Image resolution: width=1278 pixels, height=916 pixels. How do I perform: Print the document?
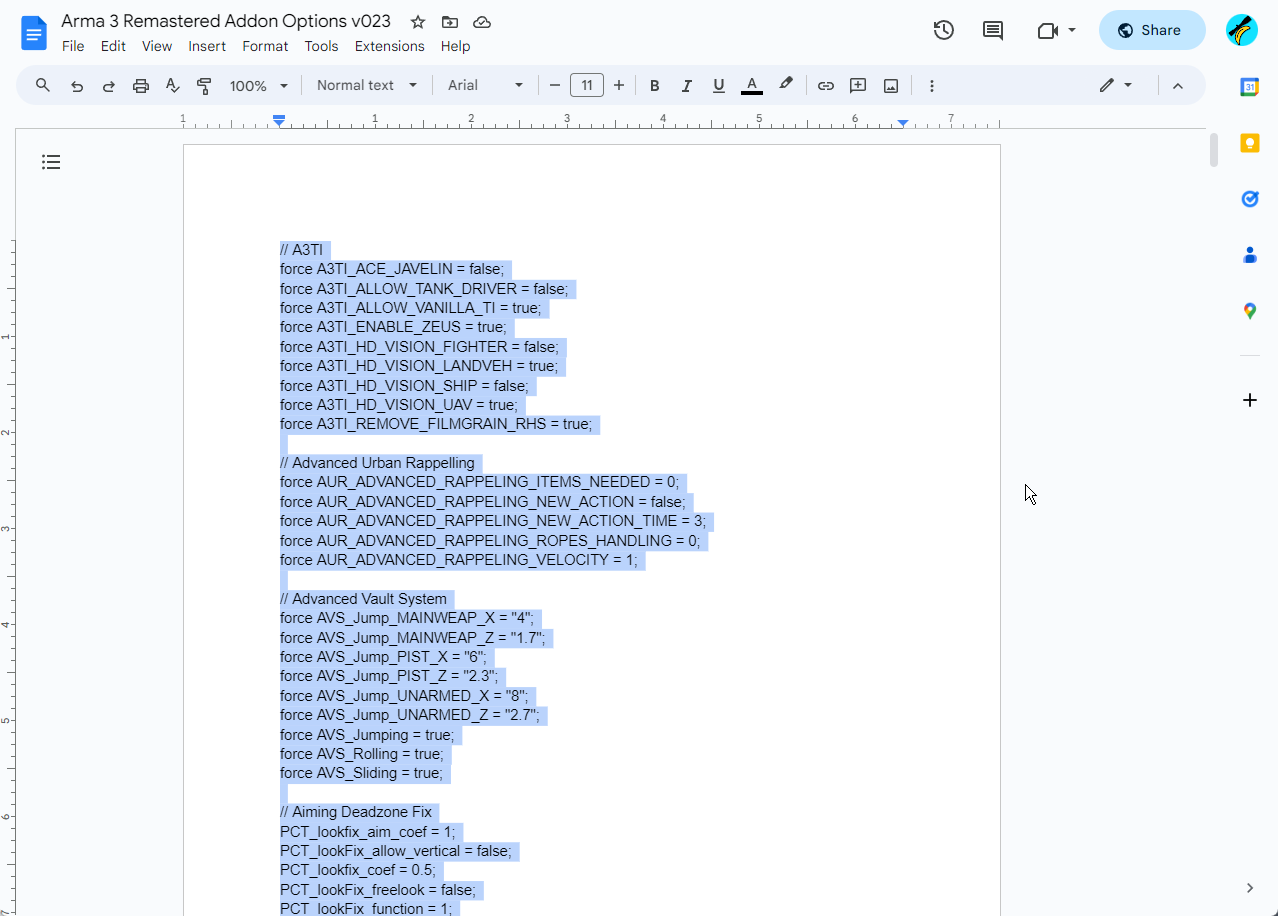pyautogui.click(x=141, y=86)
